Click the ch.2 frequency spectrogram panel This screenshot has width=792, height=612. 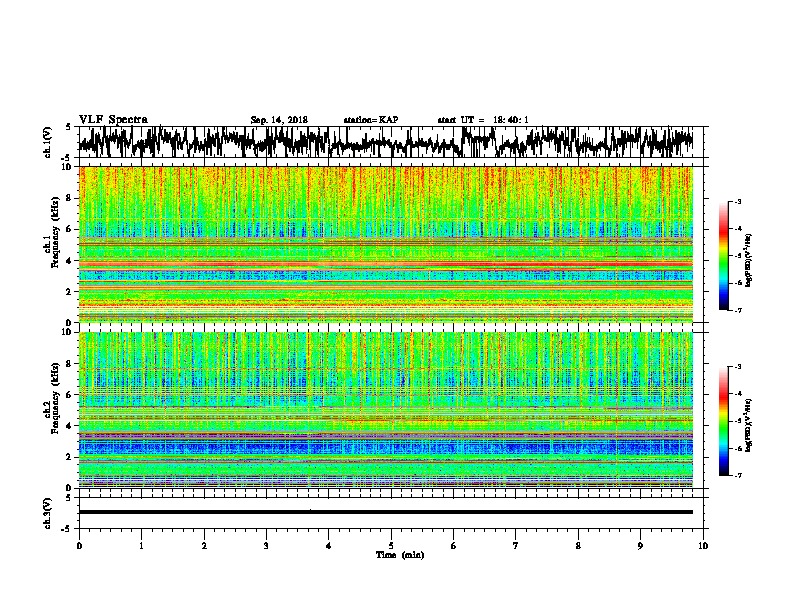(x=386, y=410)
